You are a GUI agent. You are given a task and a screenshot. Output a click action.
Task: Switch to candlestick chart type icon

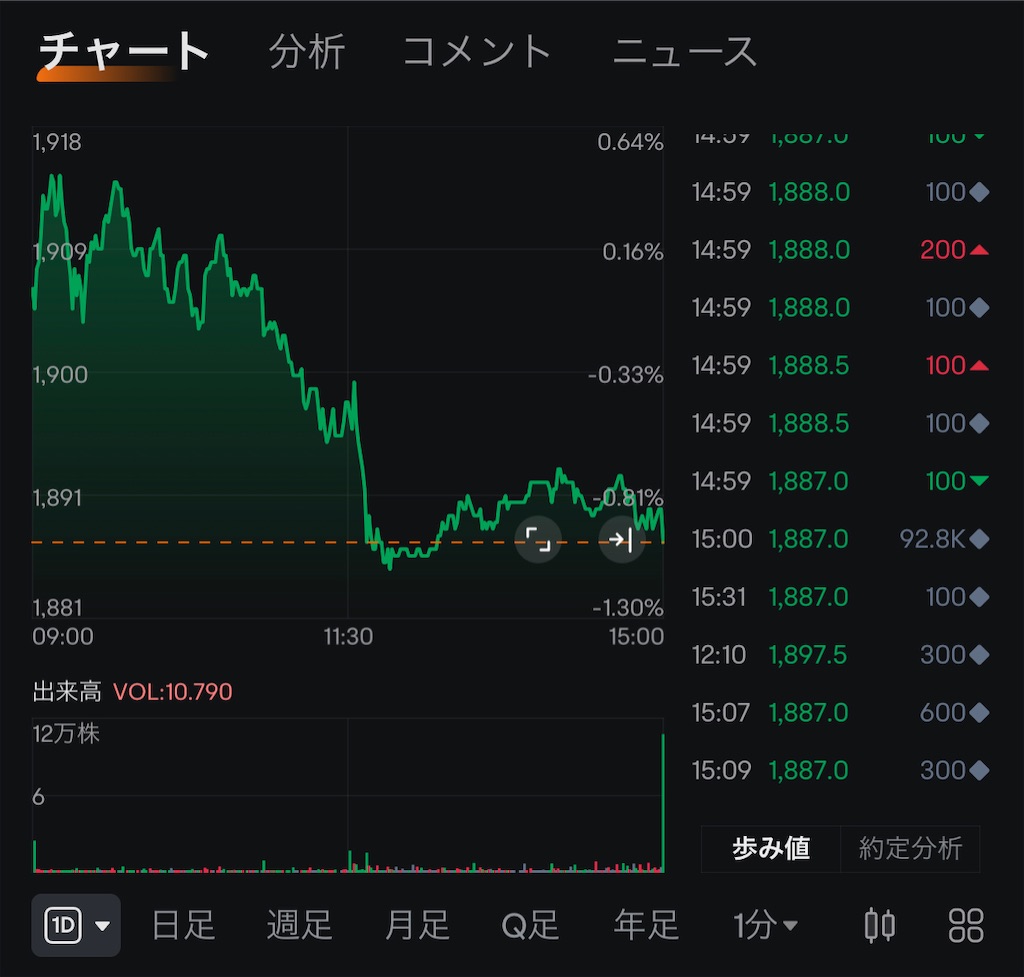point(879,925)
